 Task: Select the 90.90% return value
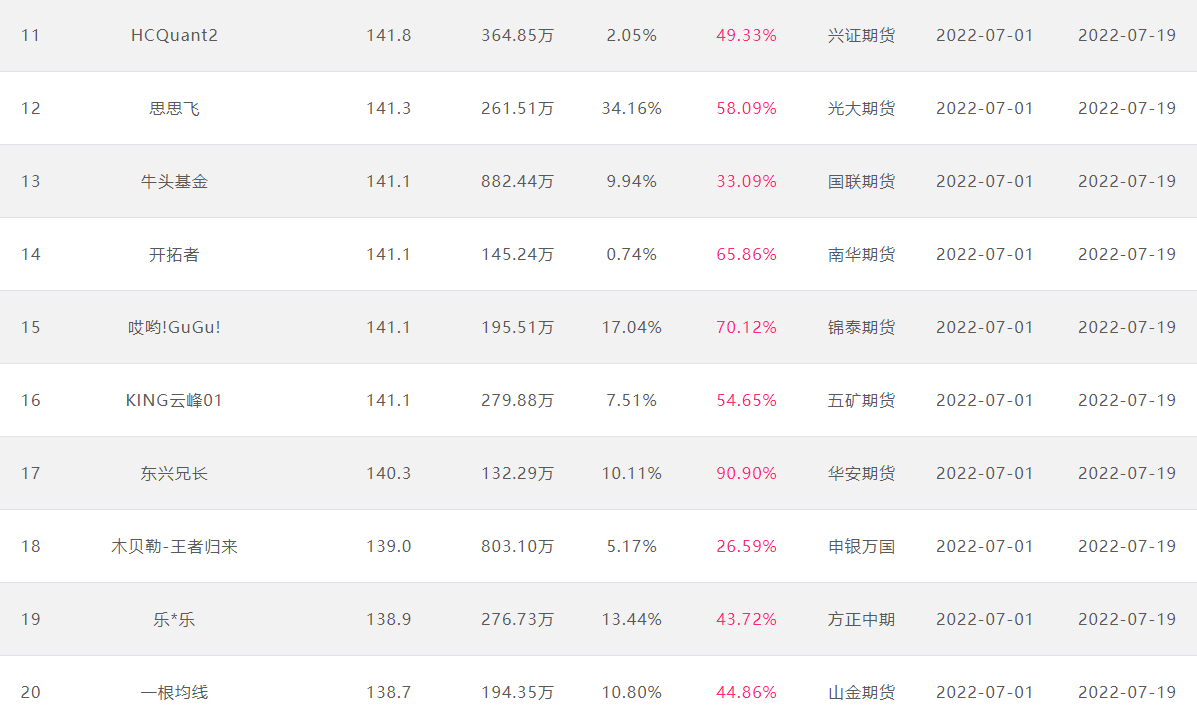[x=746, y=473]
